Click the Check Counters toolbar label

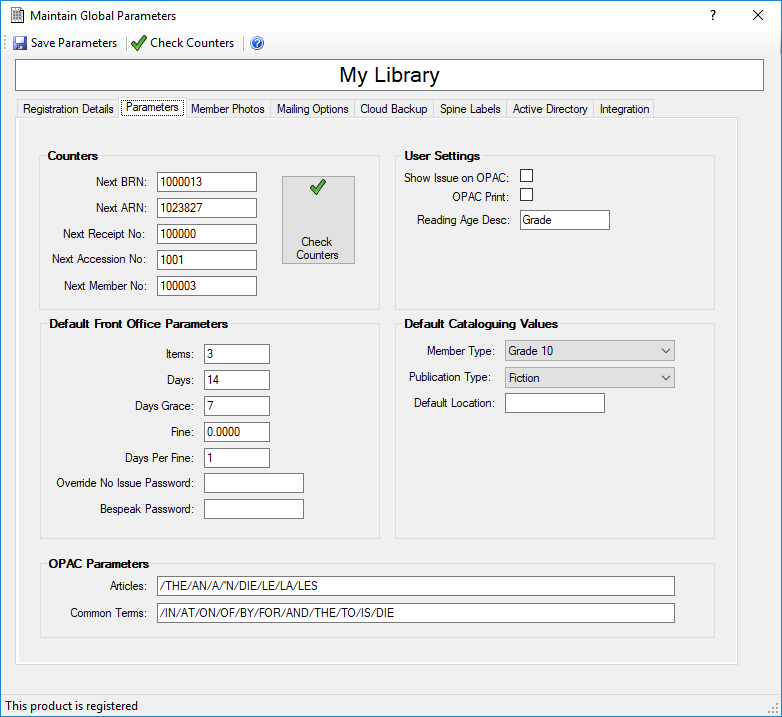click(x=192, y=43)
